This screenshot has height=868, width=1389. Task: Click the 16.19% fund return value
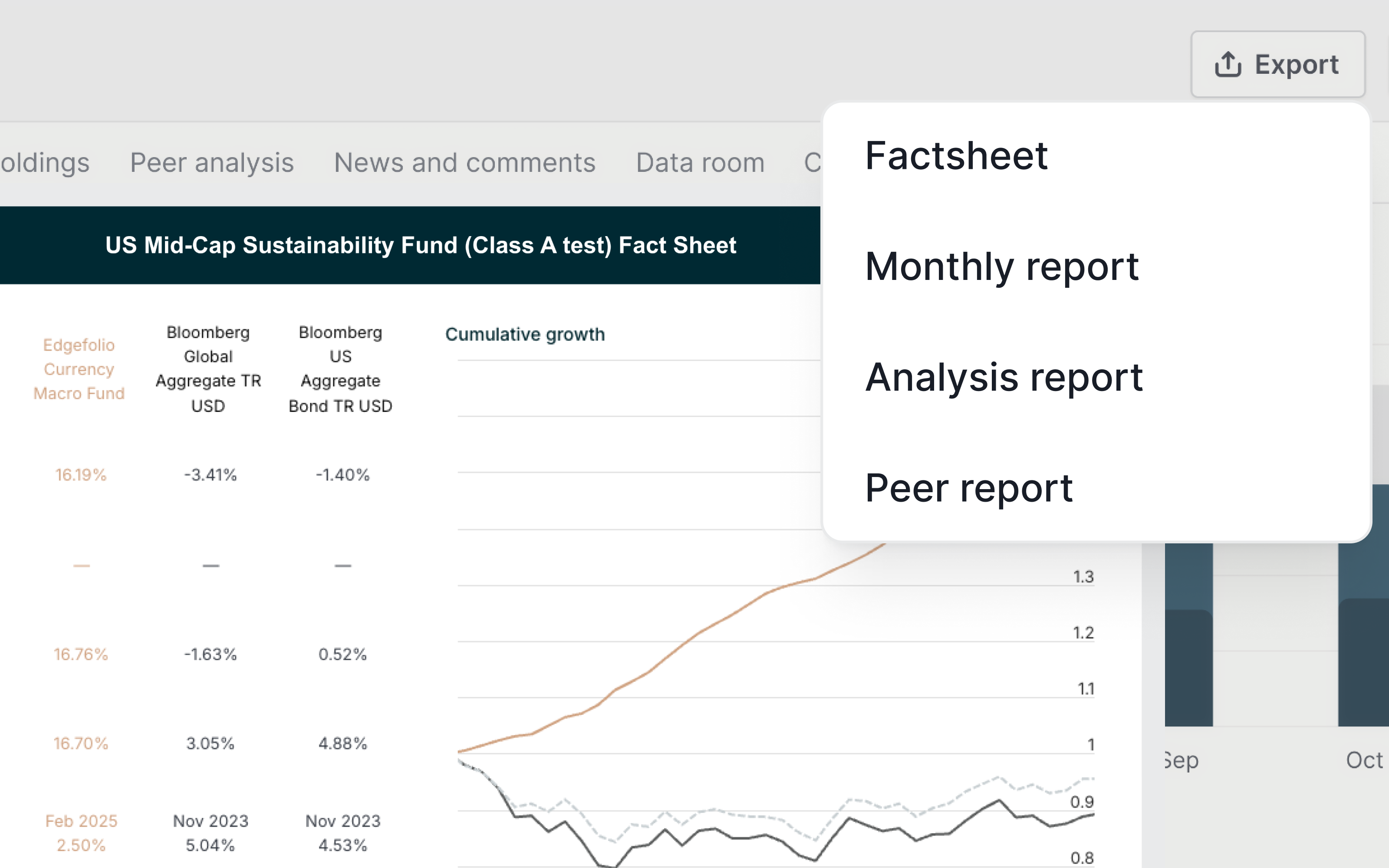[81, 475]
